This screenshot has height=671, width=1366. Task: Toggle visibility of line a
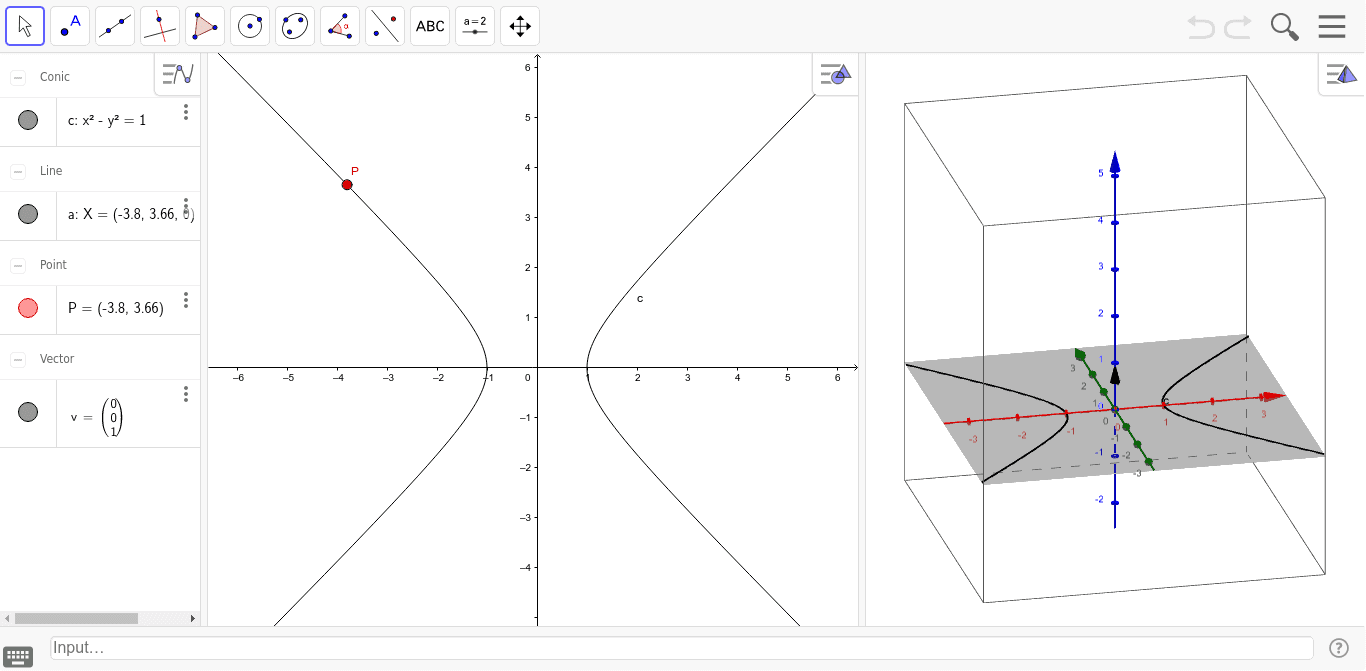tap(28, 214)
